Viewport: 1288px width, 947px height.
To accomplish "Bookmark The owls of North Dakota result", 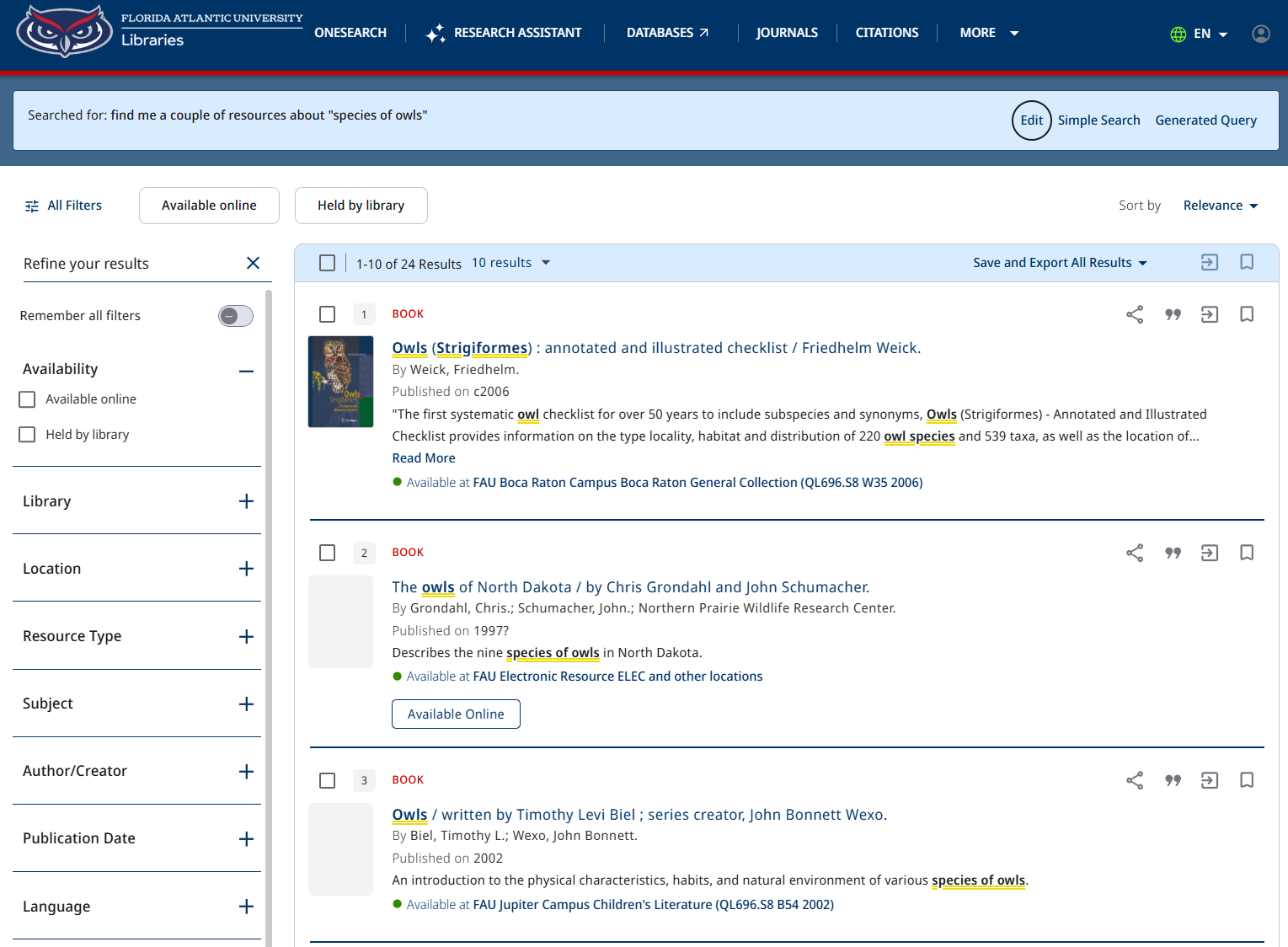I will (x=1247, y=553).
